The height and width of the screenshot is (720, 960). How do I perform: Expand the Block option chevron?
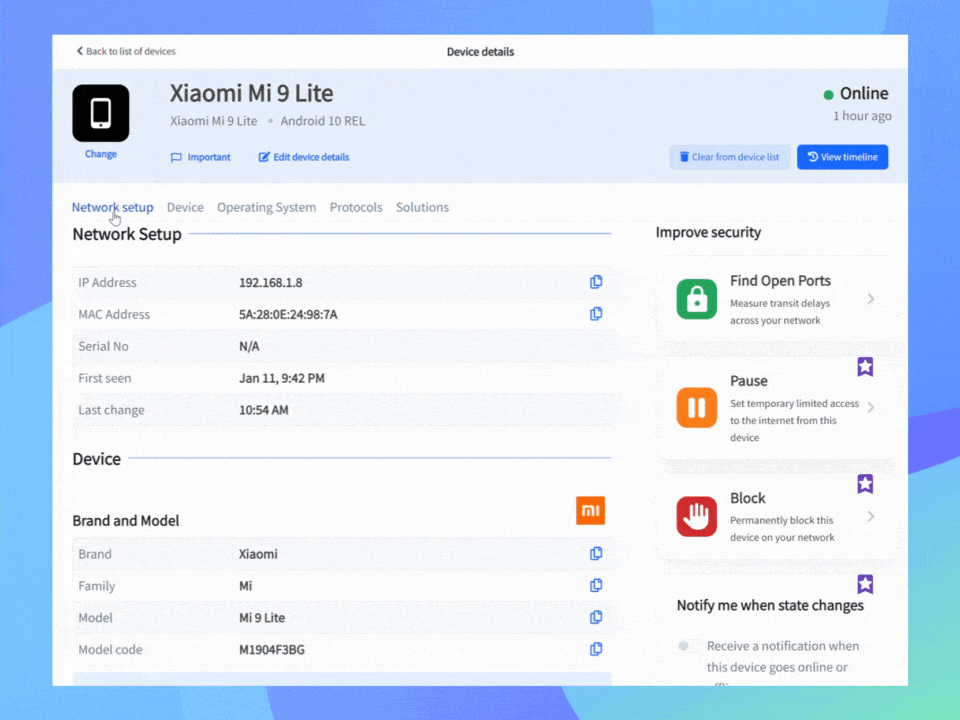[x=871, y=517]
